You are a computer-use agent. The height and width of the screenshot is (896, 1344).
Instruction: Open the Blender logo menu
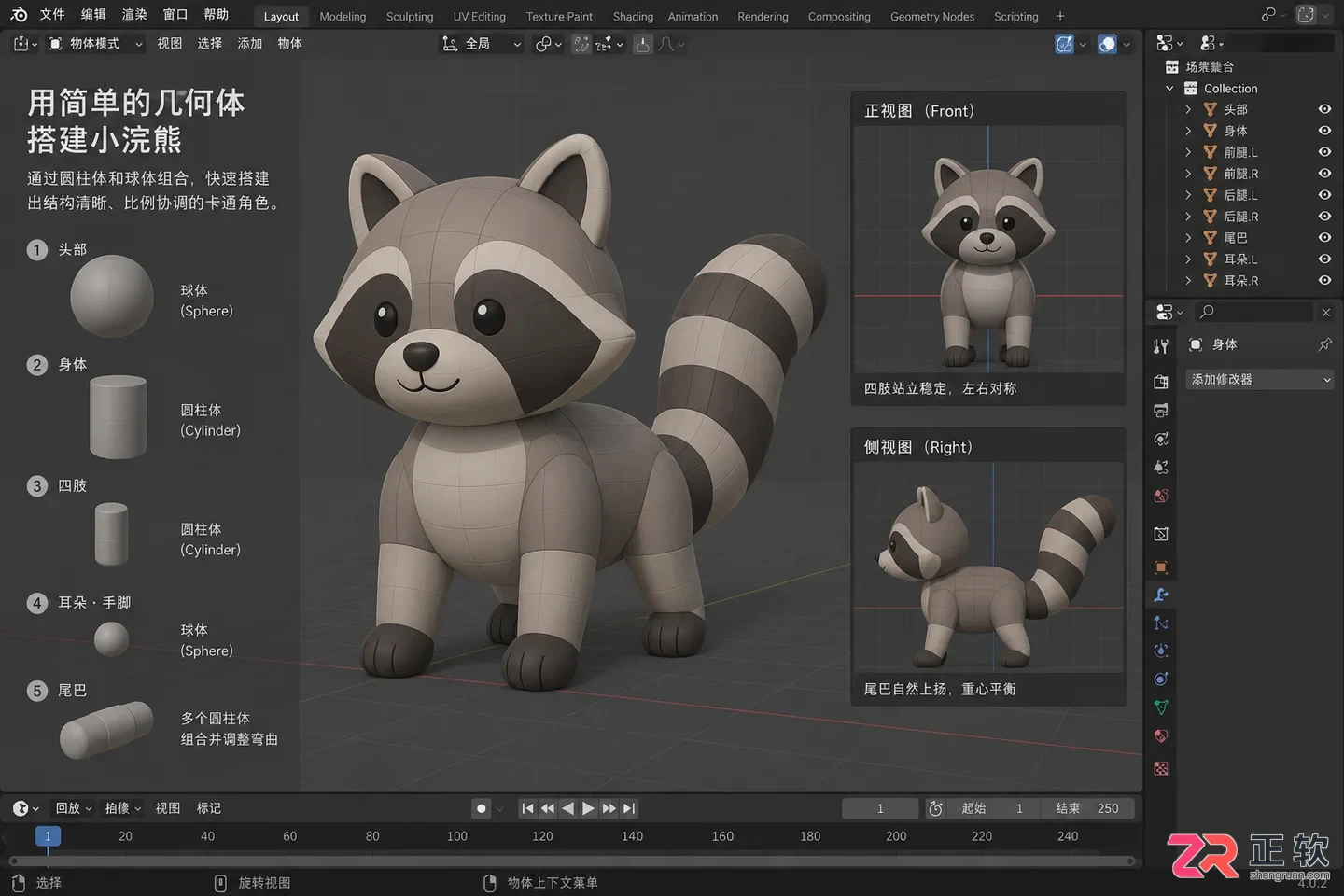click(19, 15)
